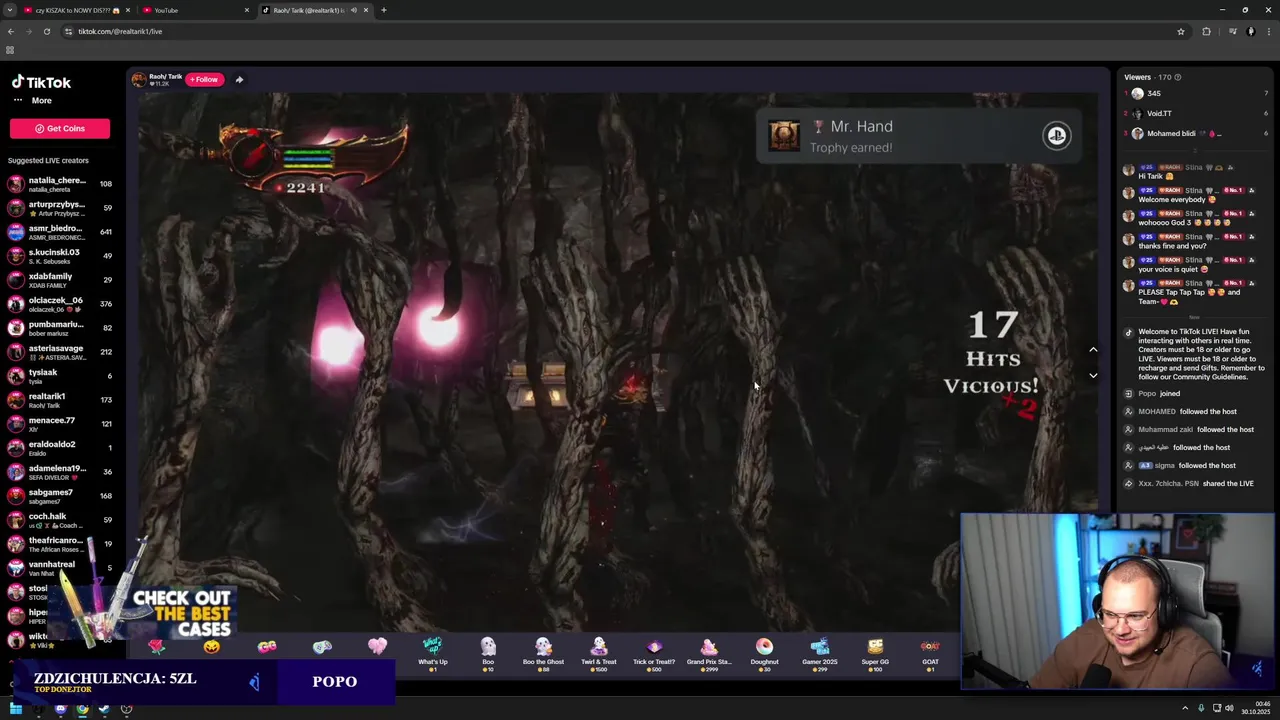Send the Super GG gift
Viewport: 1280px width, 720px height.
875,653
